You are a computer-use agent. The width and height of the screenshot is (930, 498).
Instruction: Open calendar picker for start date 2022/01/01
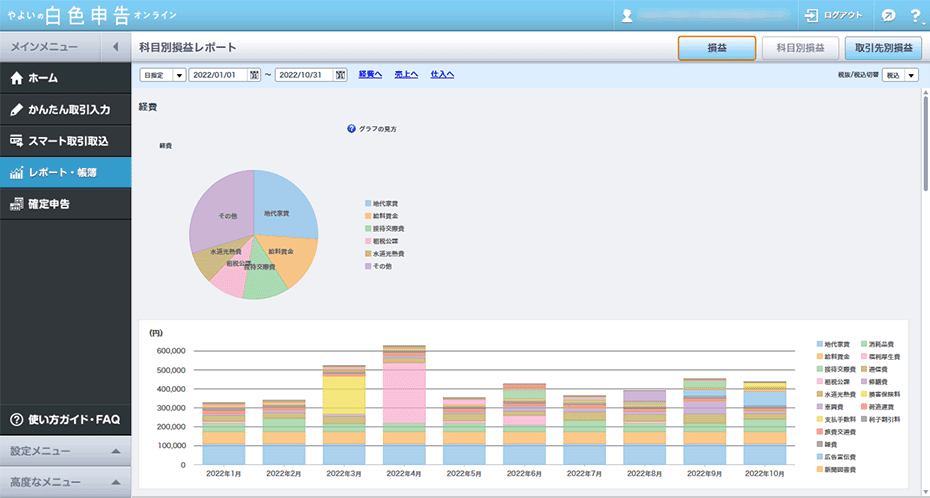[254, 75]
